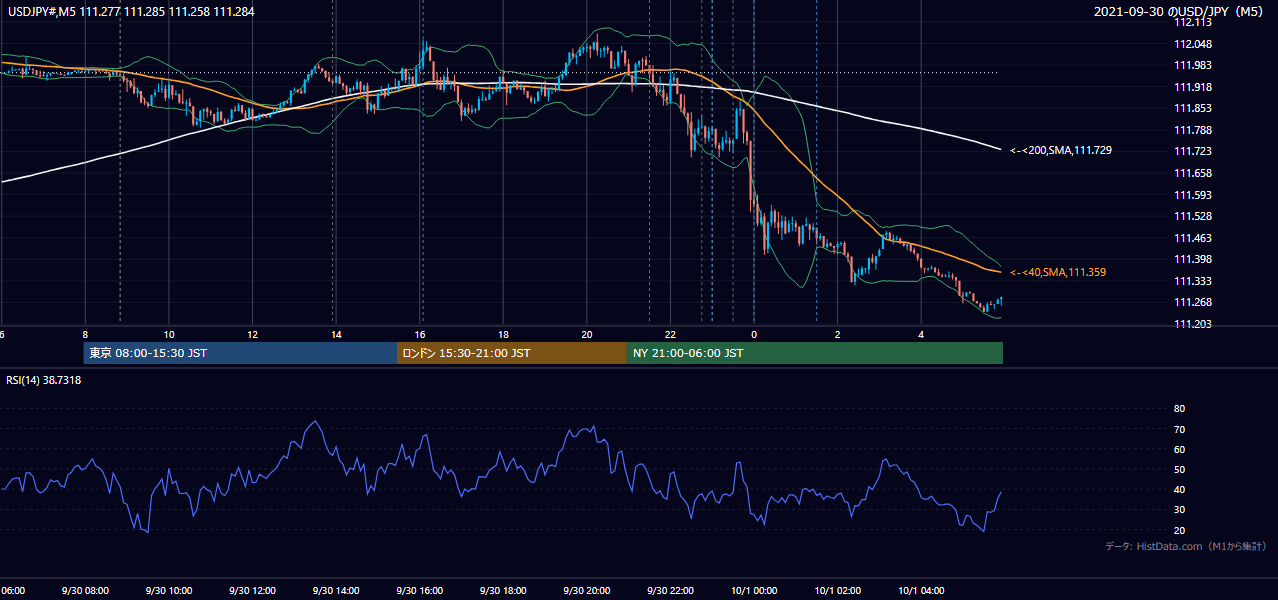
Task: Click RSI scale value 30
Action: (x=1179, y=510)
